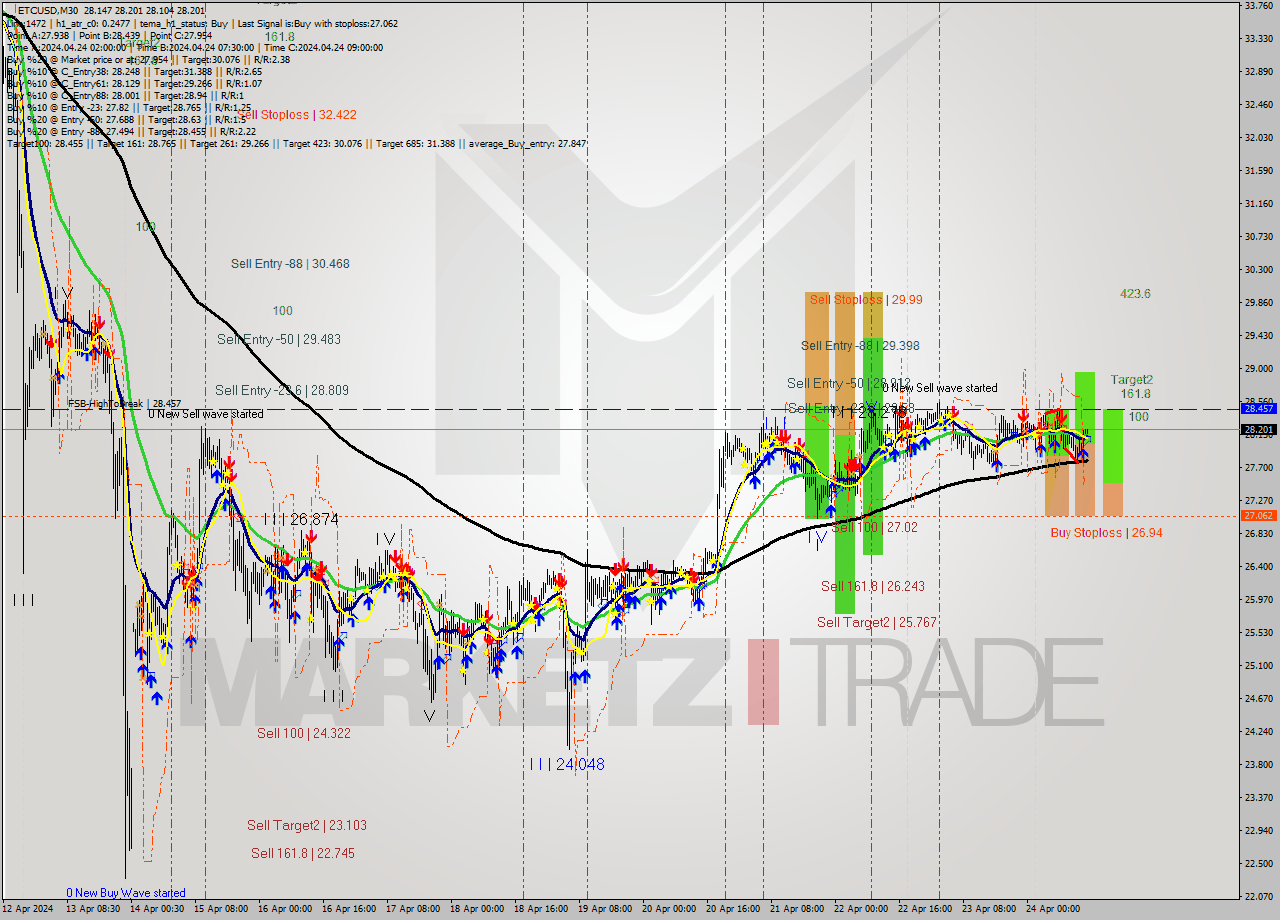
Task: Click the 'Buy Stoploss | 26.94' label
Action: click(1106, 533)
